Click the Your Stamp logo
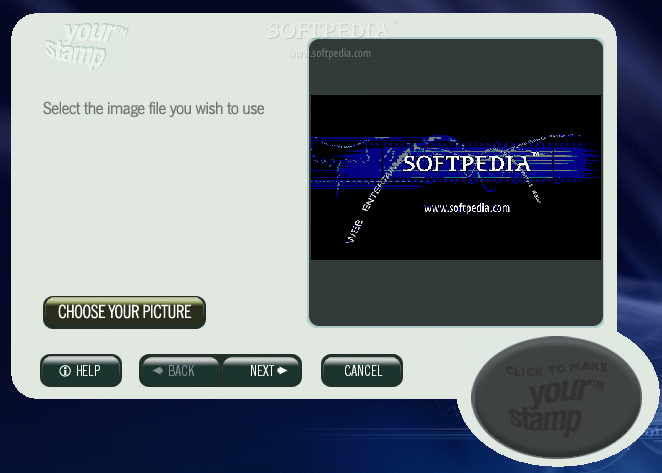The height and width of the screenshot is (473, 662). coord(86,46)
